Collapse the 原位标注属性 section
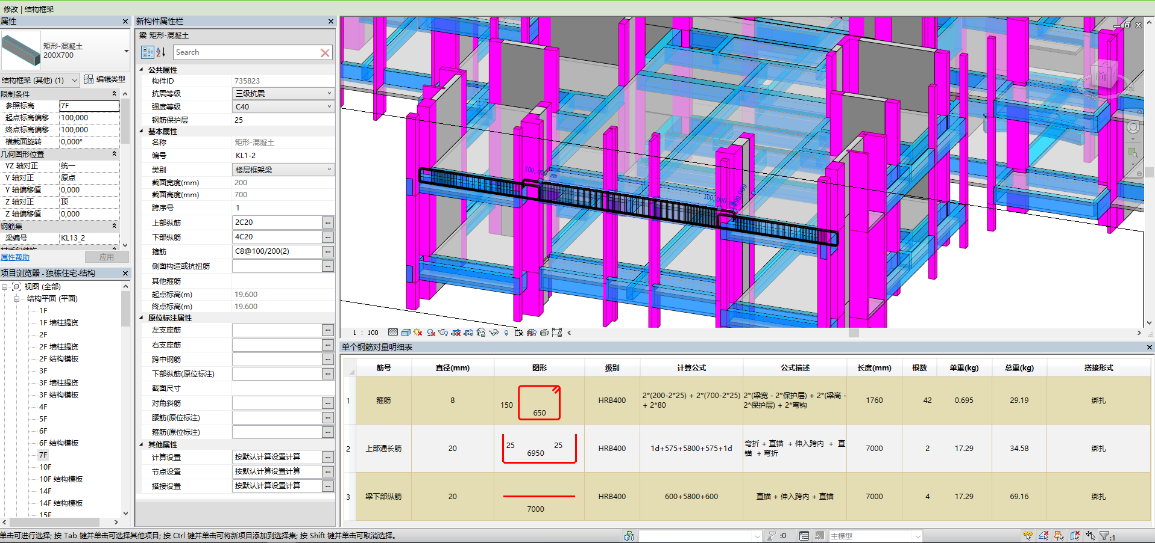Screen dimensions: 1155x543 (x=141, y=318)
